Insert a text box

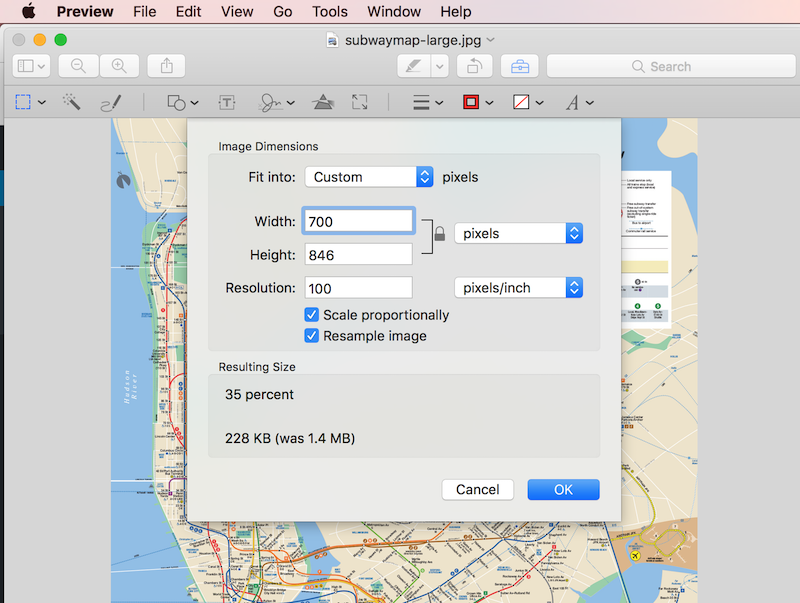point(226,102)
